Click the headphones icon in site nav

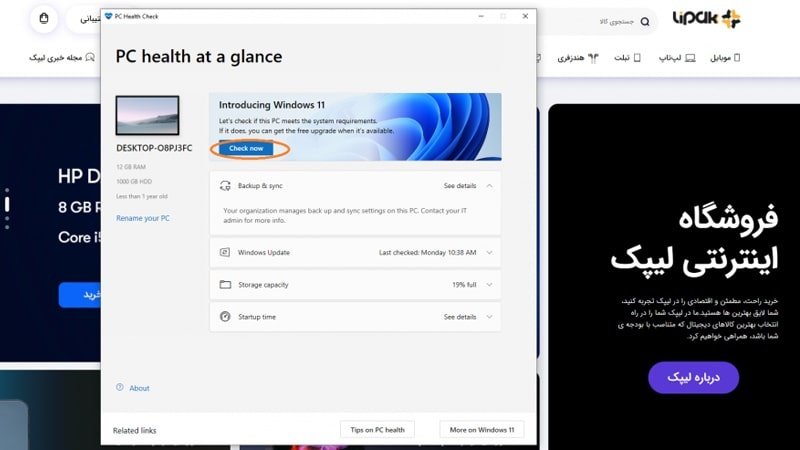coord(593,58)
